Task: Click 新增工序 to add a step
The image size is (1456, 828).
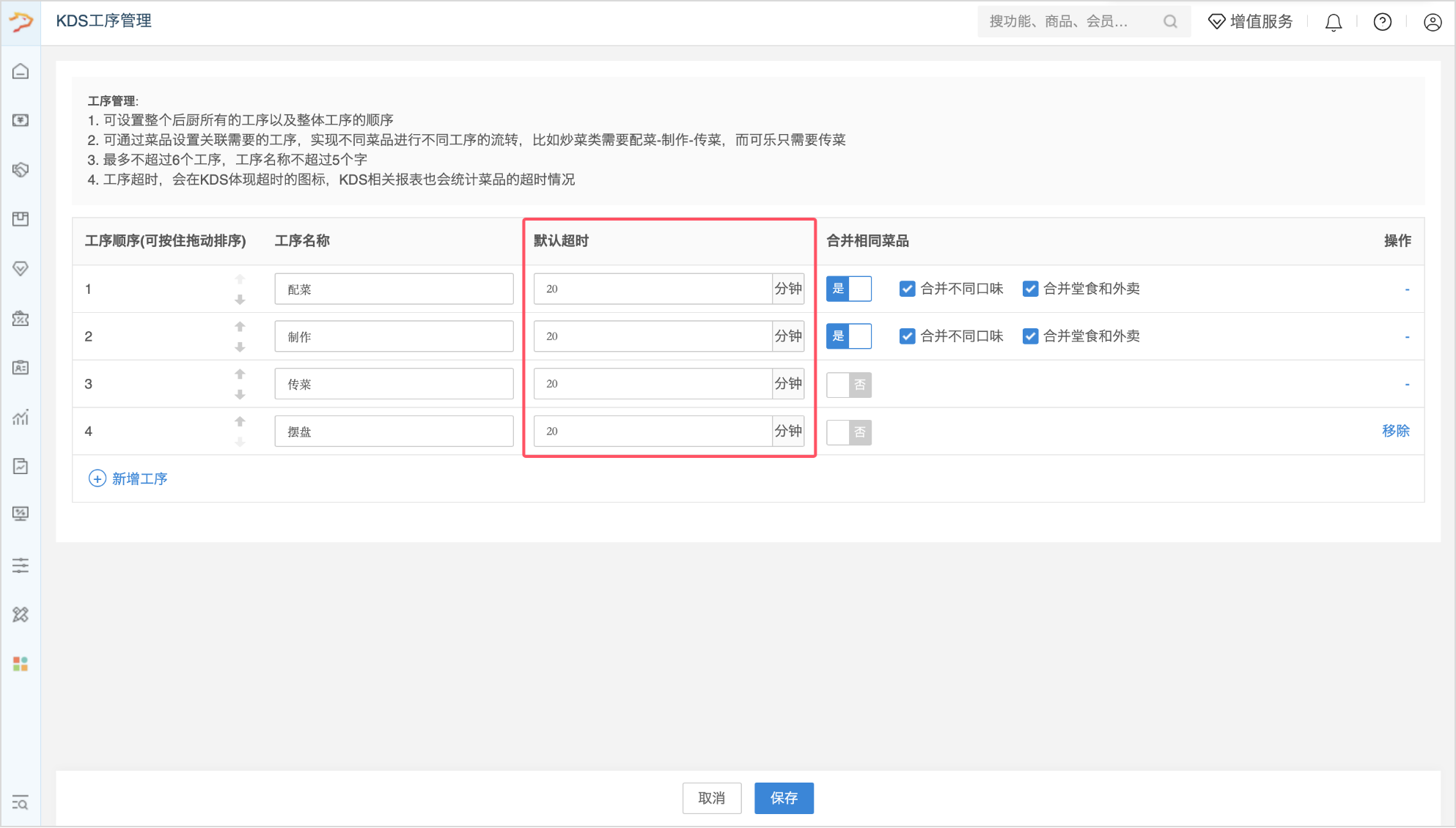Action: 128,478
